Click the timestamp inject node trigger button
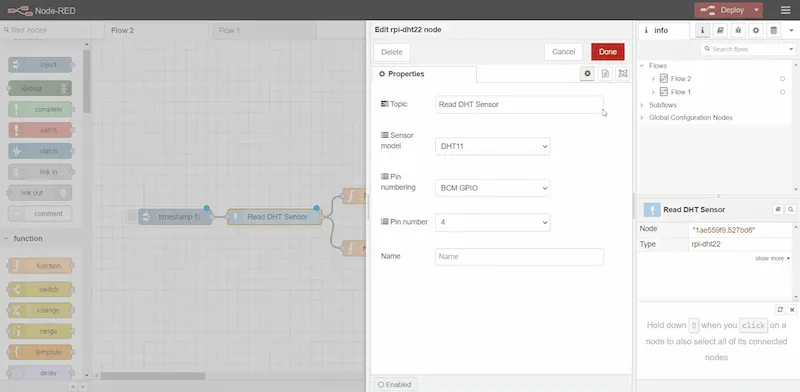 coord(132,217)
